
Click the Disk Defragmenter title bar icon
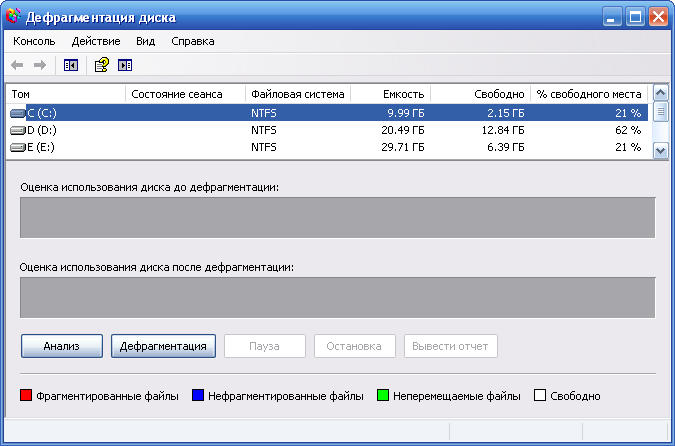[13, 16]
